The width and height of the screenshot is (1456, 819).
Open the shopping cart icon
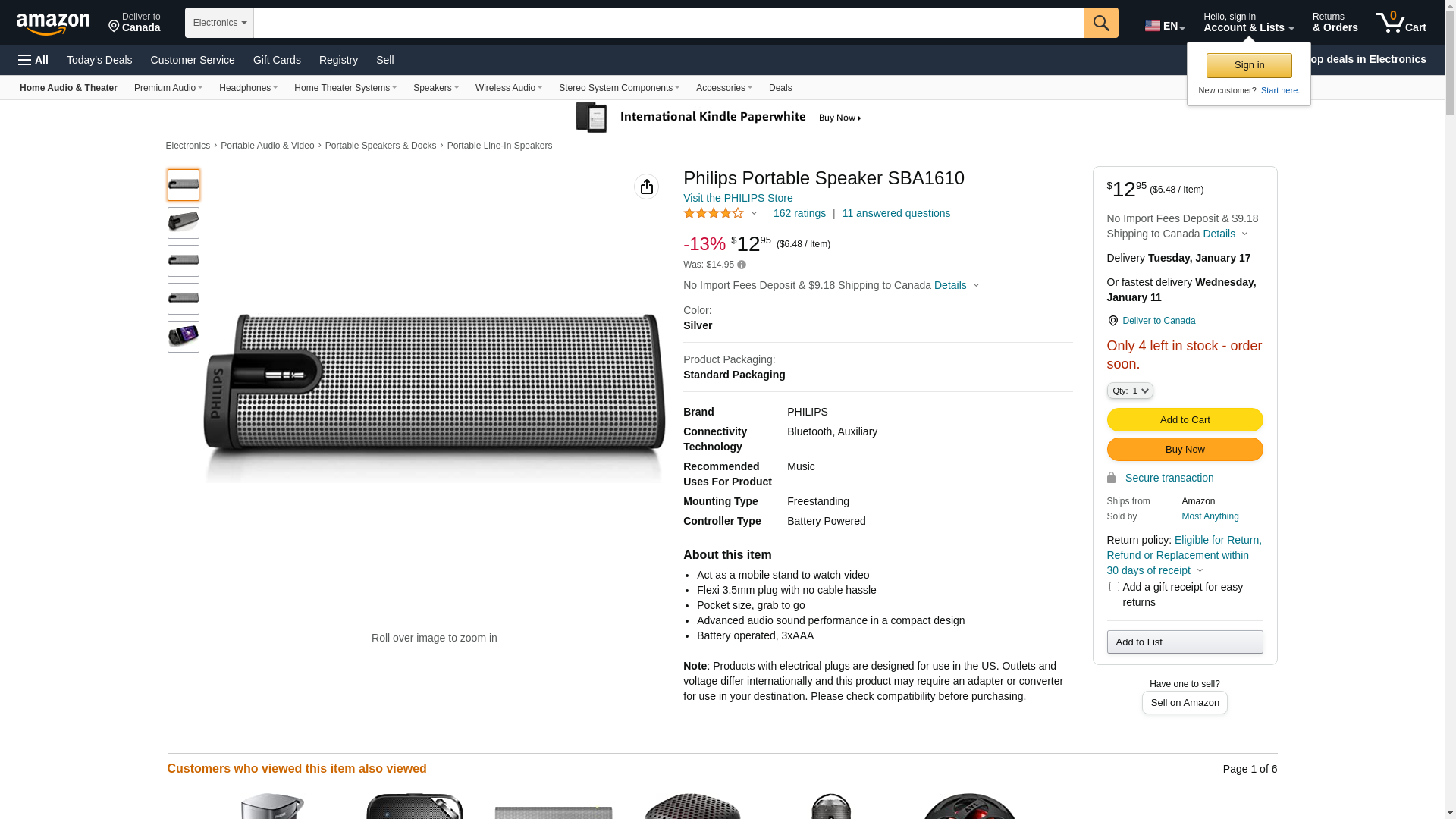point(1401,23)
